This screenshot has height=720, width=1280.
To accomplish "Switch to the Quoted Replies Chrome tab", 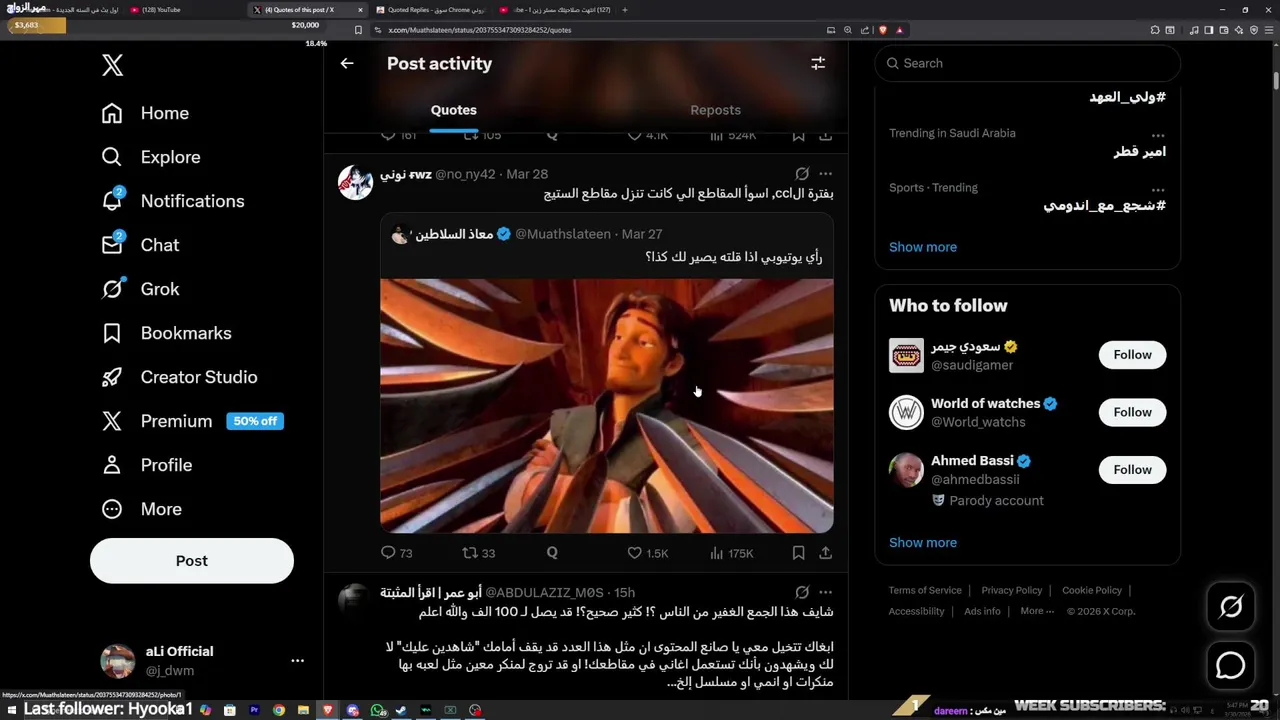I will coord(429,10).
